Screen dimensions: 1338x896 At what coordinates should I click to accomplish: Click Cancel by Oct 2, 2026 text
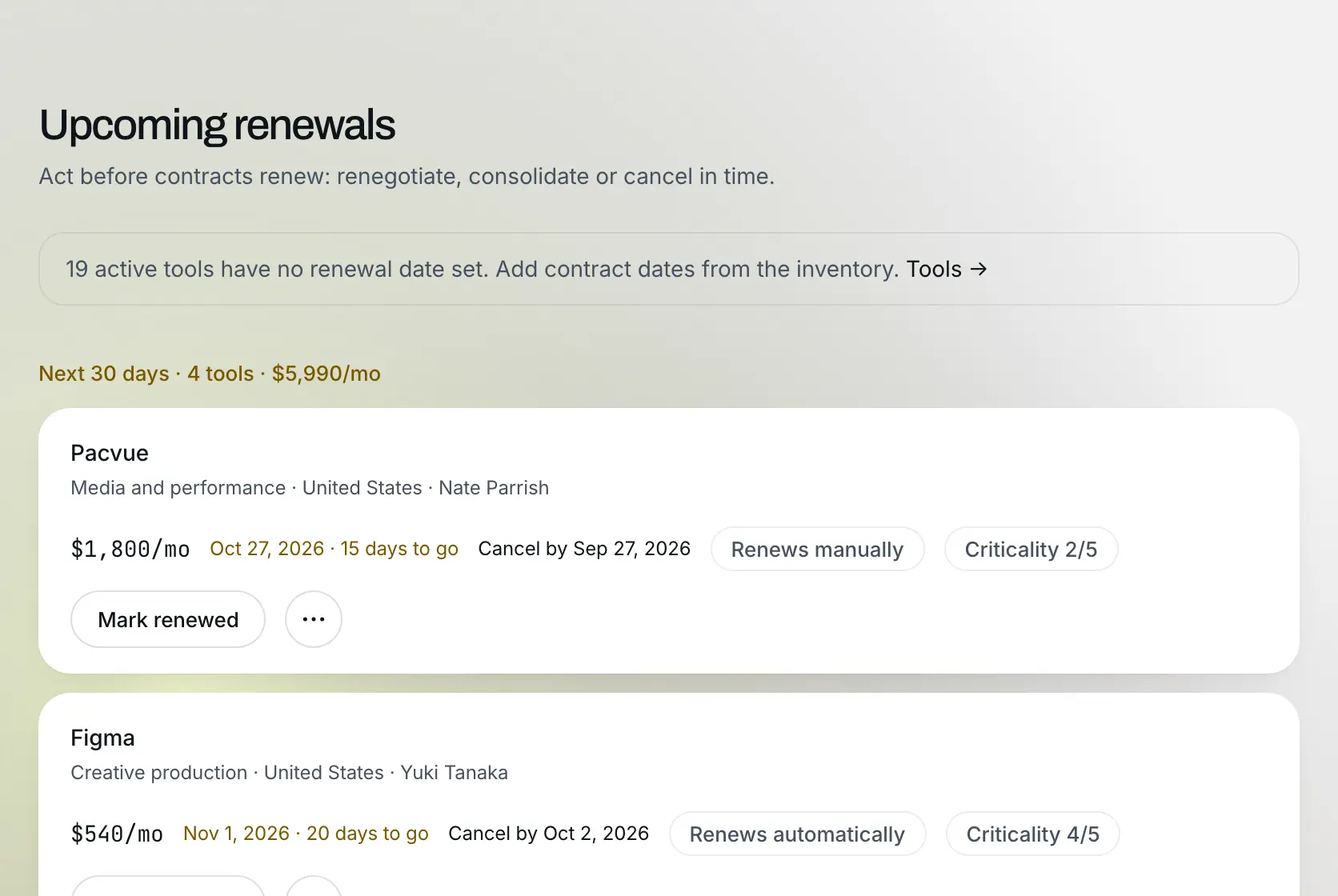[548, 834]
